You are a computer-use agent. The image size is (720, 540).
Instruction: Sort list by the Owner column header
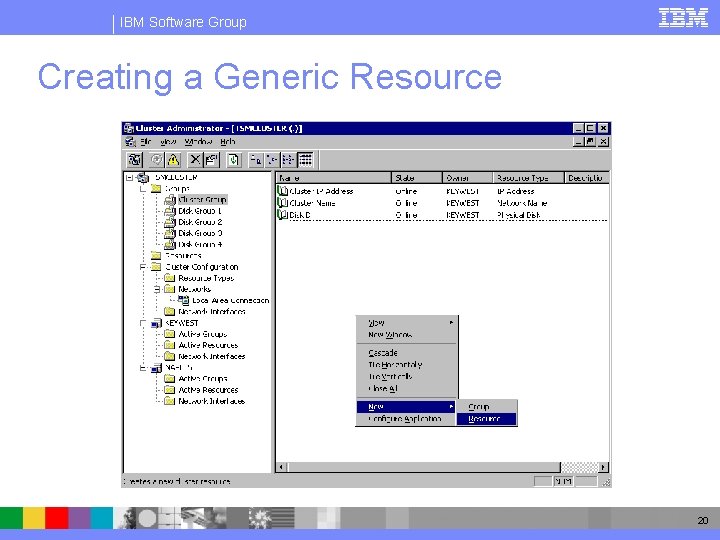[x=467, y=178]
